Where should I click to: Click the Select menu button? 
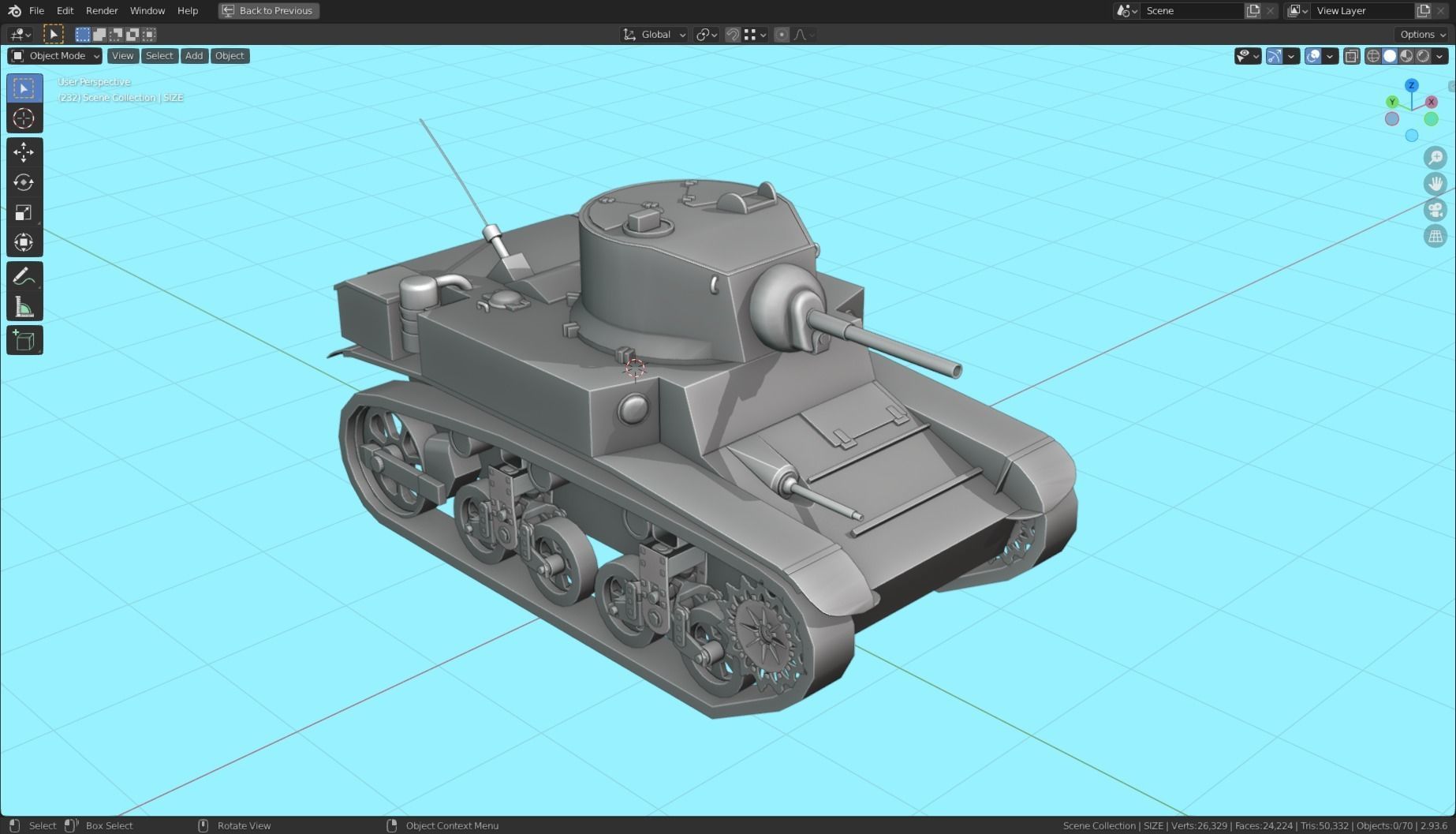coord(159,55)
